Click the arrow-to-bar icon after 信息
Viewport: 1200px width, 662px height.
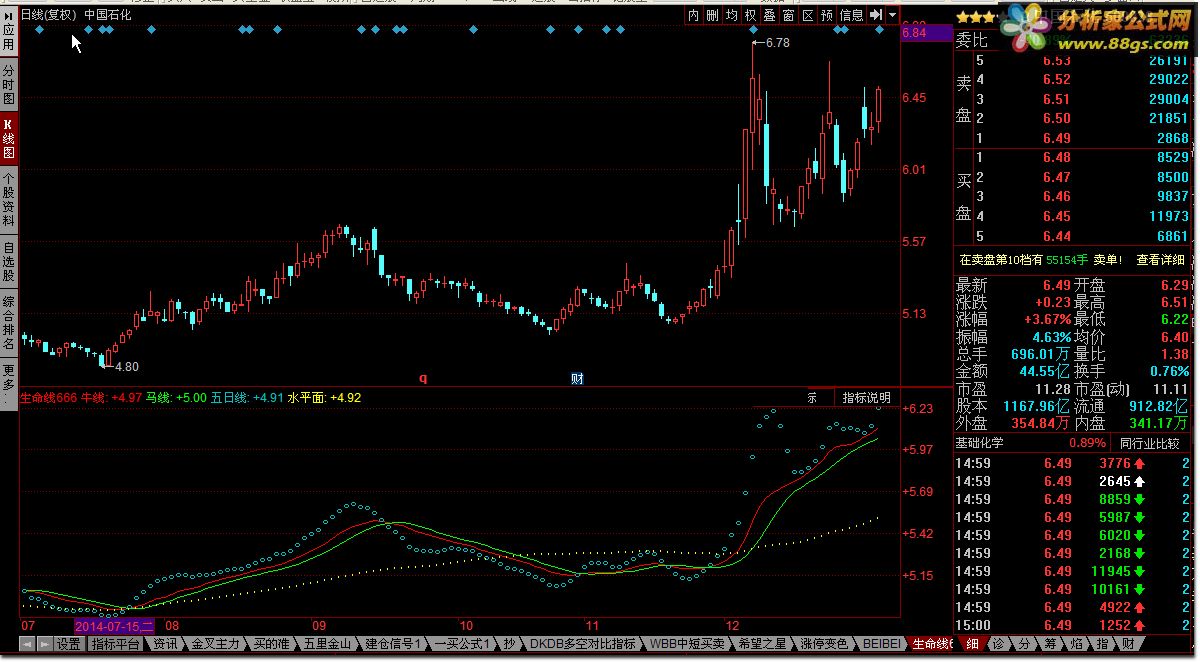coord(876,15)
